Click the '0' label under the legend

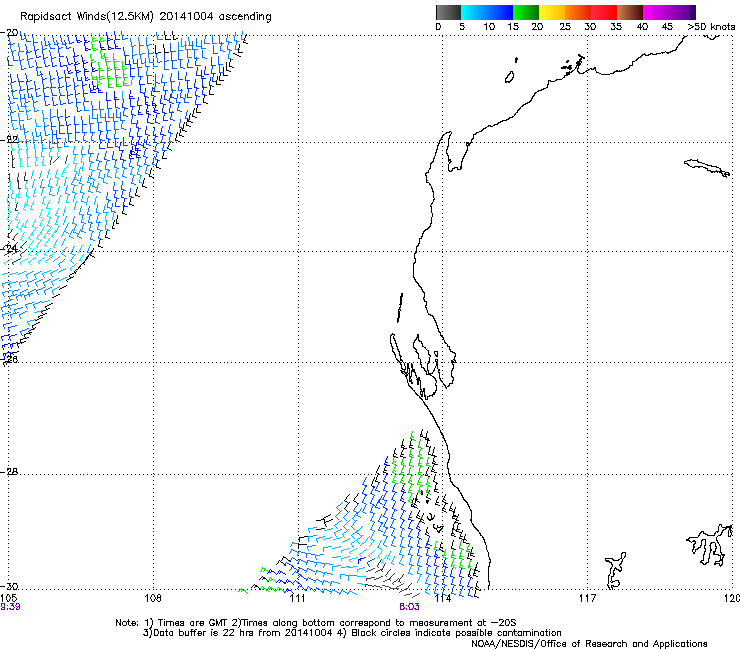coord(438,27)
